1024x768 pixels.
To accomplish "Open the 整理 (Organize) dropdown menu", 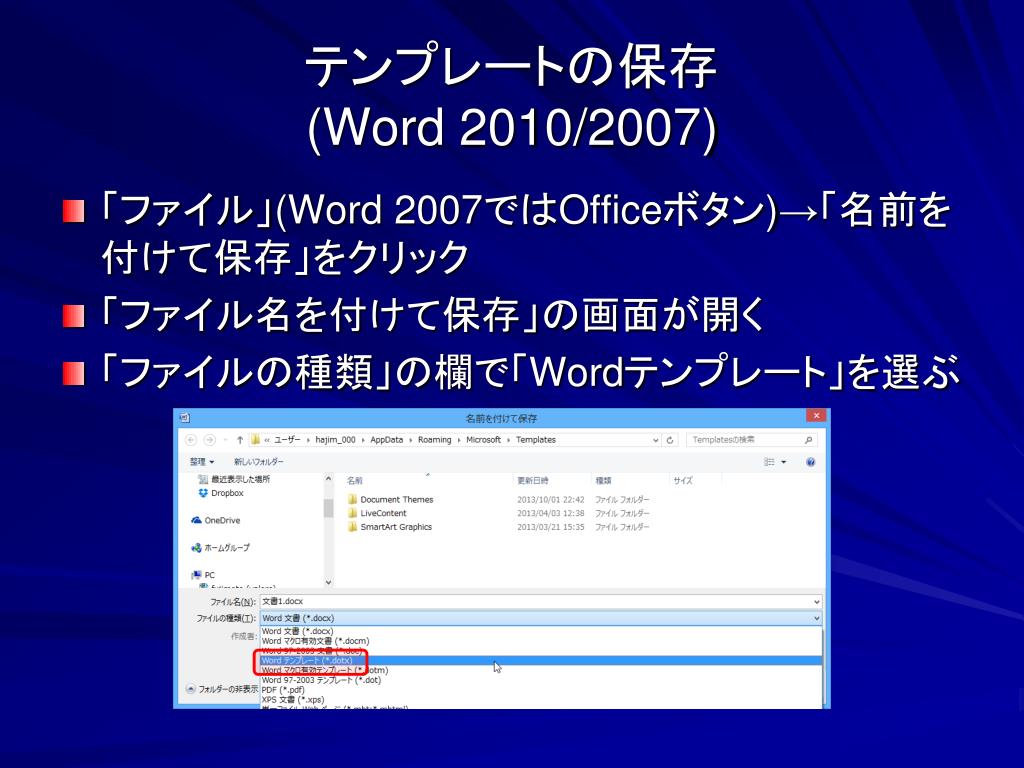I will (x=202, y=462).
